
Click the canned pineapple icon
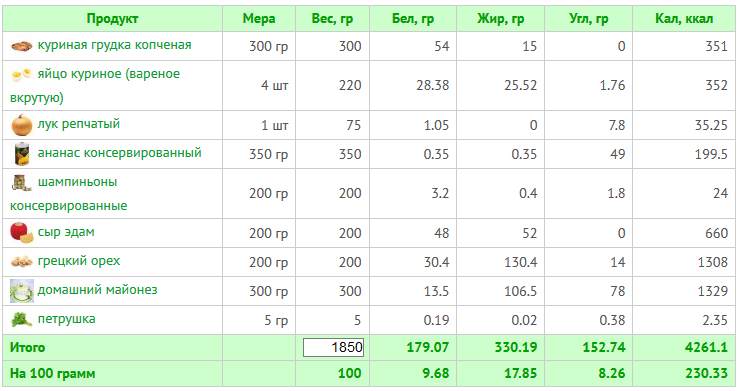[x=22, y=154]
